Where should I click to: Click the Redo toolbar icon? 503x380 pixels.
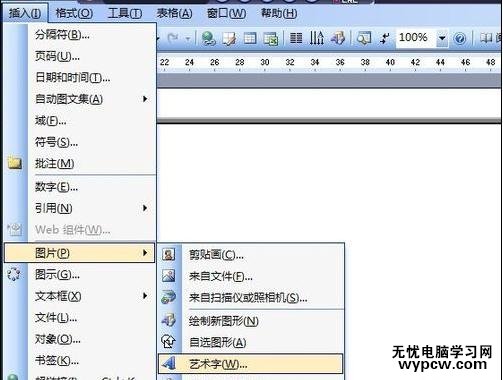173,38
